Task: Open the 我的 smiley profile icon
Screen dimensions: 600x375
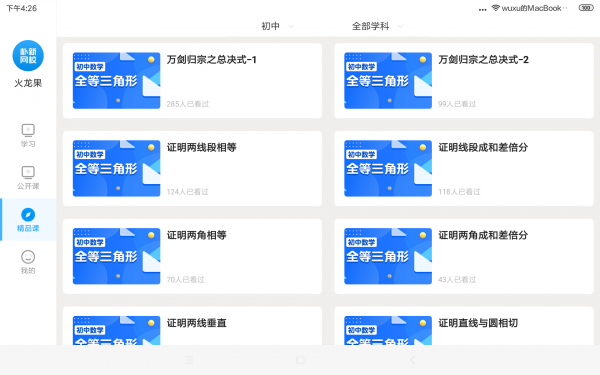Action: (28, 257)
